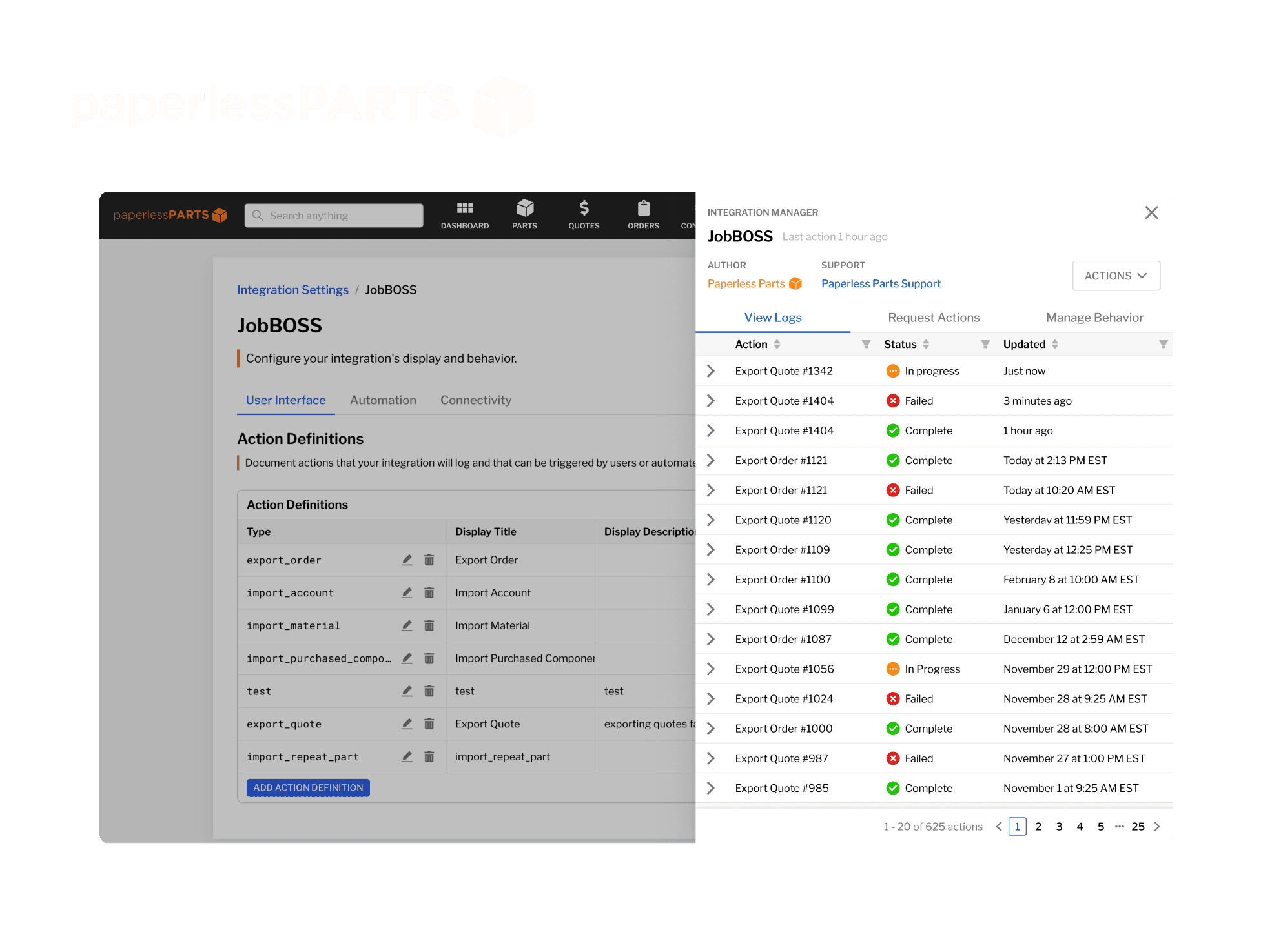
Task: Edit the import_material action definition
Action: 407,625
